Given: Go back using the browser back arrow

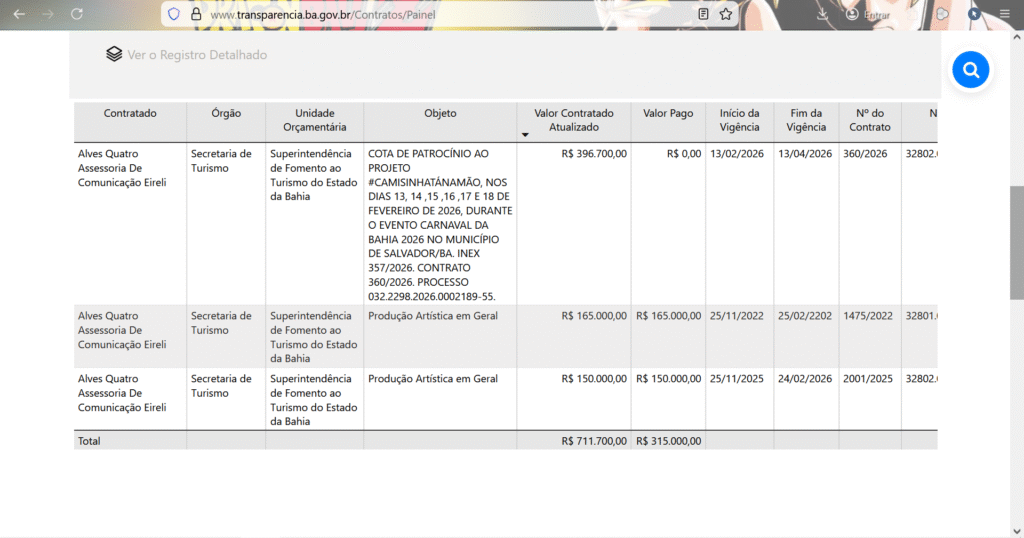Looking at the screenshot, I should [x=19, y=15].
